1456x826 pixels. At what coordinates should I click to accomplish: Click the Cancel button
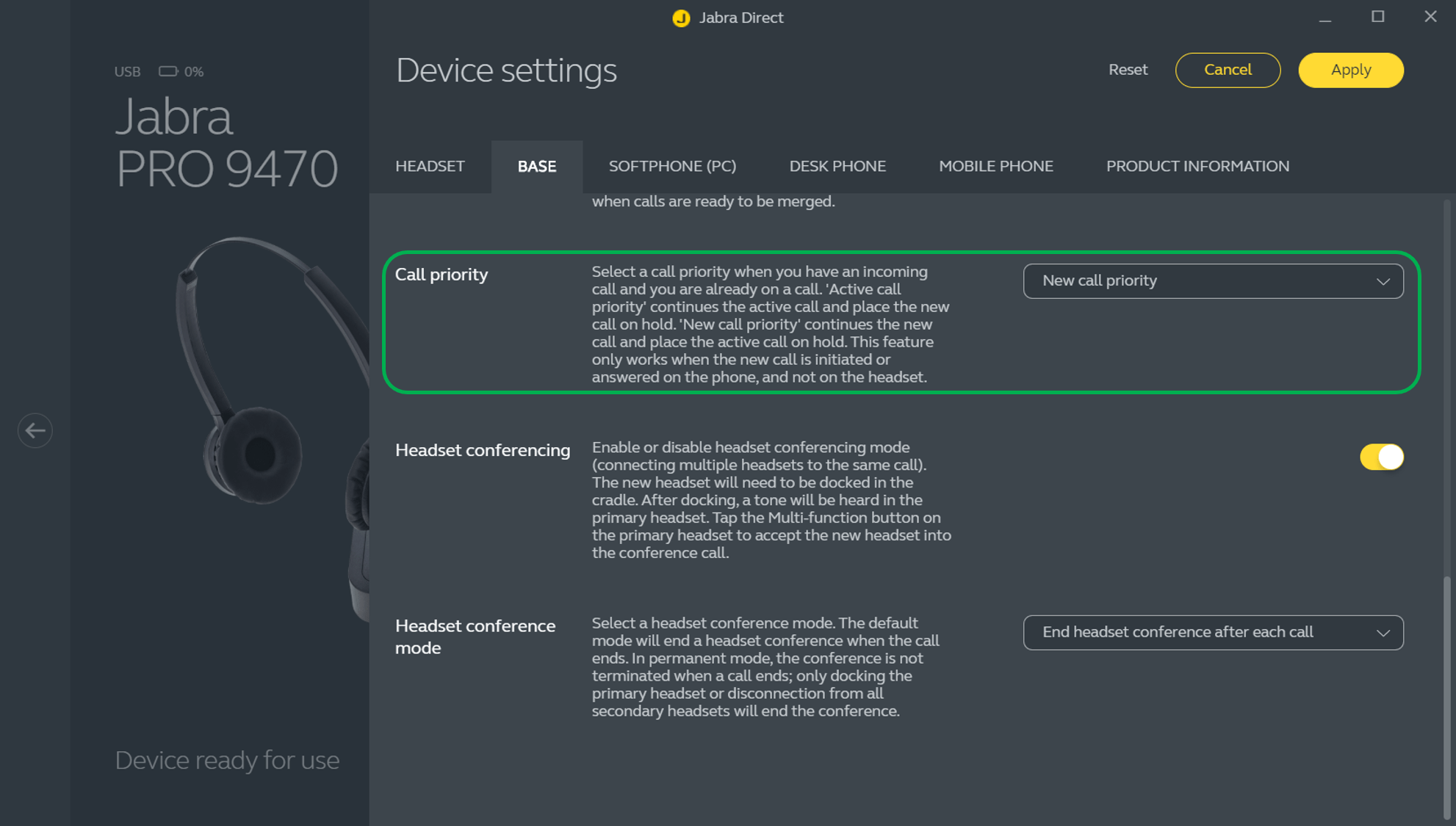click(1228, 70)
